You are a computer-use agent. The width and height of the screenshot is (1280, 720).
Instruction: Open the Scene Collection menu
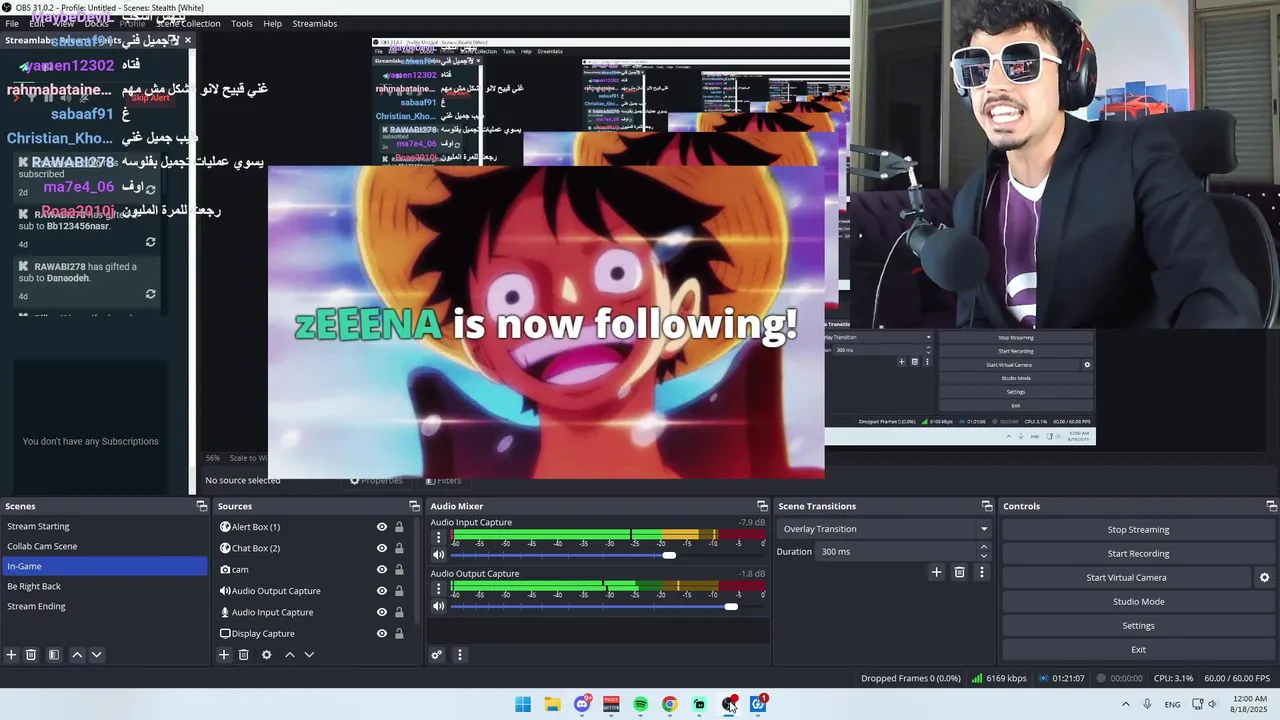pyautogui.click(x=188, y=23)
